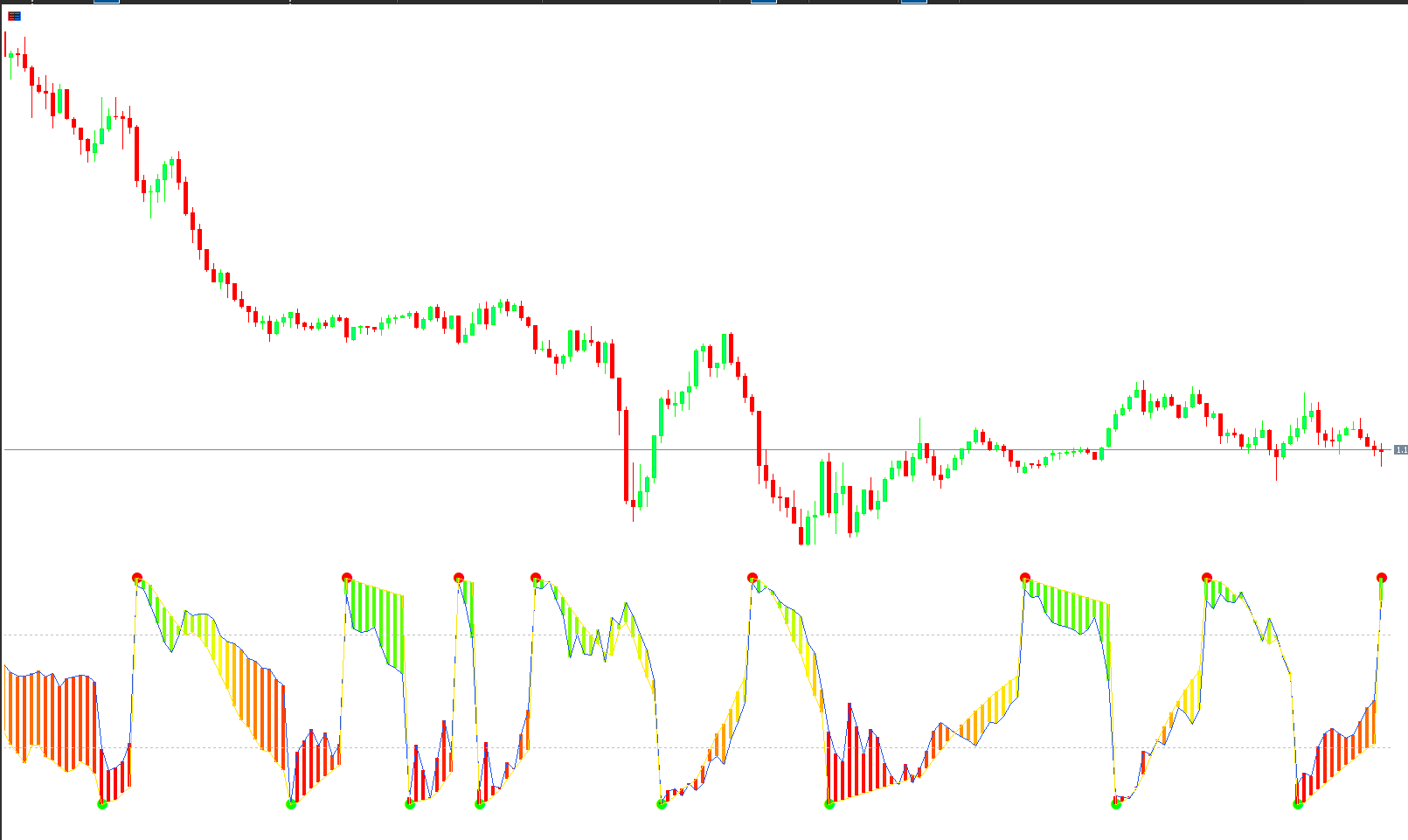1408x840 pixels.
Task: Click the fifth green trough dot from the left
Action: point(662,803)
